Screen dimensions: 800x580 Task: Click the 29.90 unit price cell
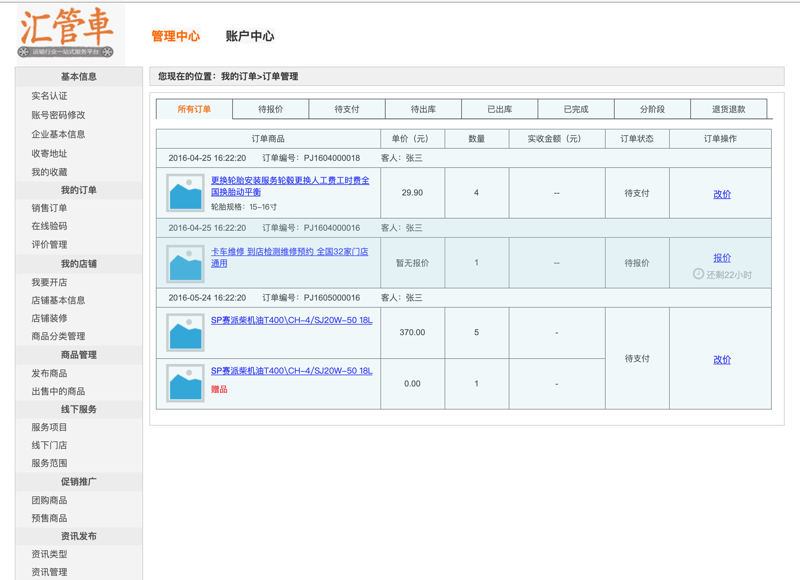(412, 193)
